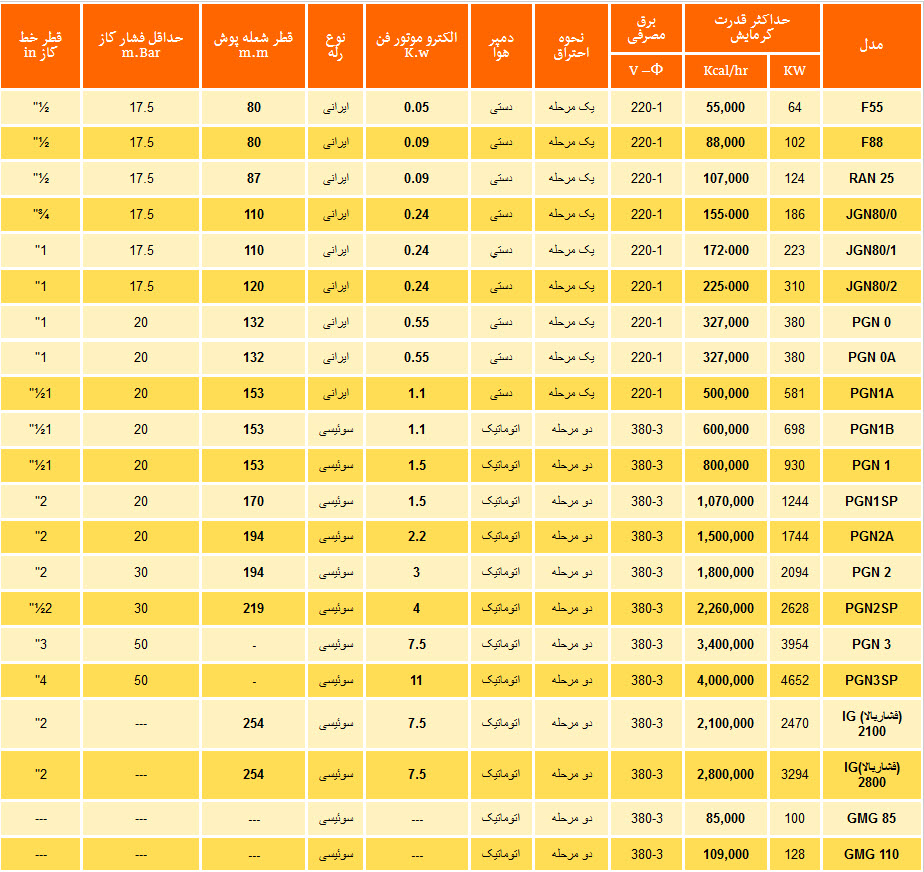Select the حداقل فشار گاز m.Bar header

coord(141,46)
